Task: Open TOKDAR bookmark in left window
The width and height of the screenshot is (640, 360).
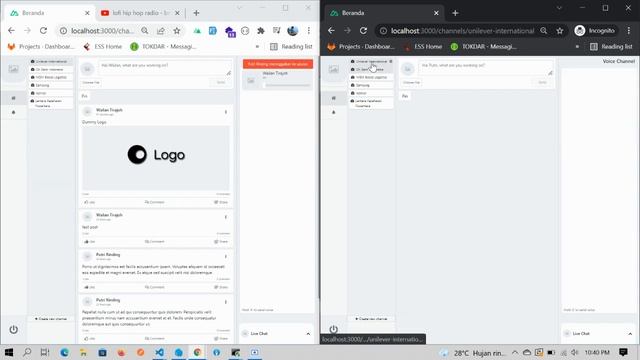Action: [163, 47]
